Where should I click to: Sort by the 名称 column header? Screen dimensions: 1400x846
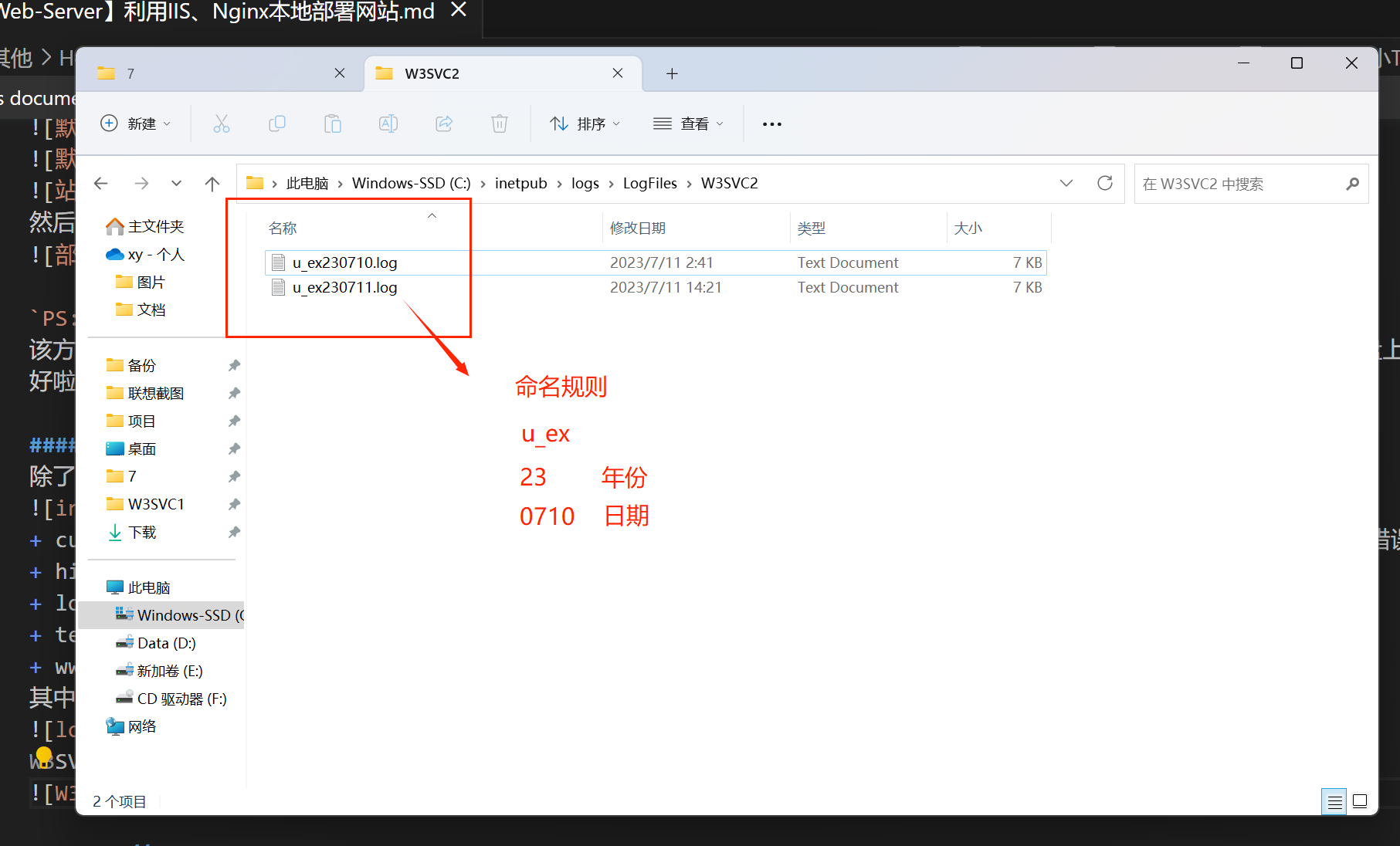[x=283, y=228]
